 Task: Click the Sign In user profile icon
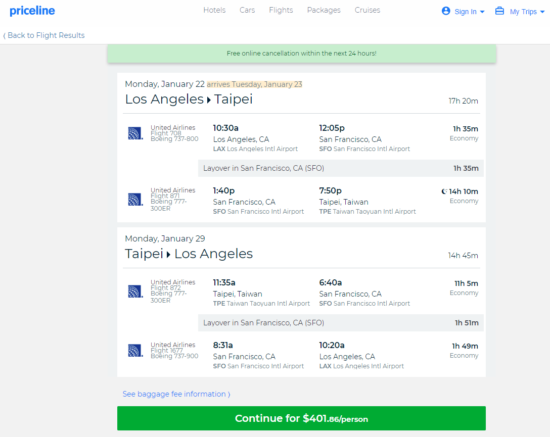click(446, 11)
